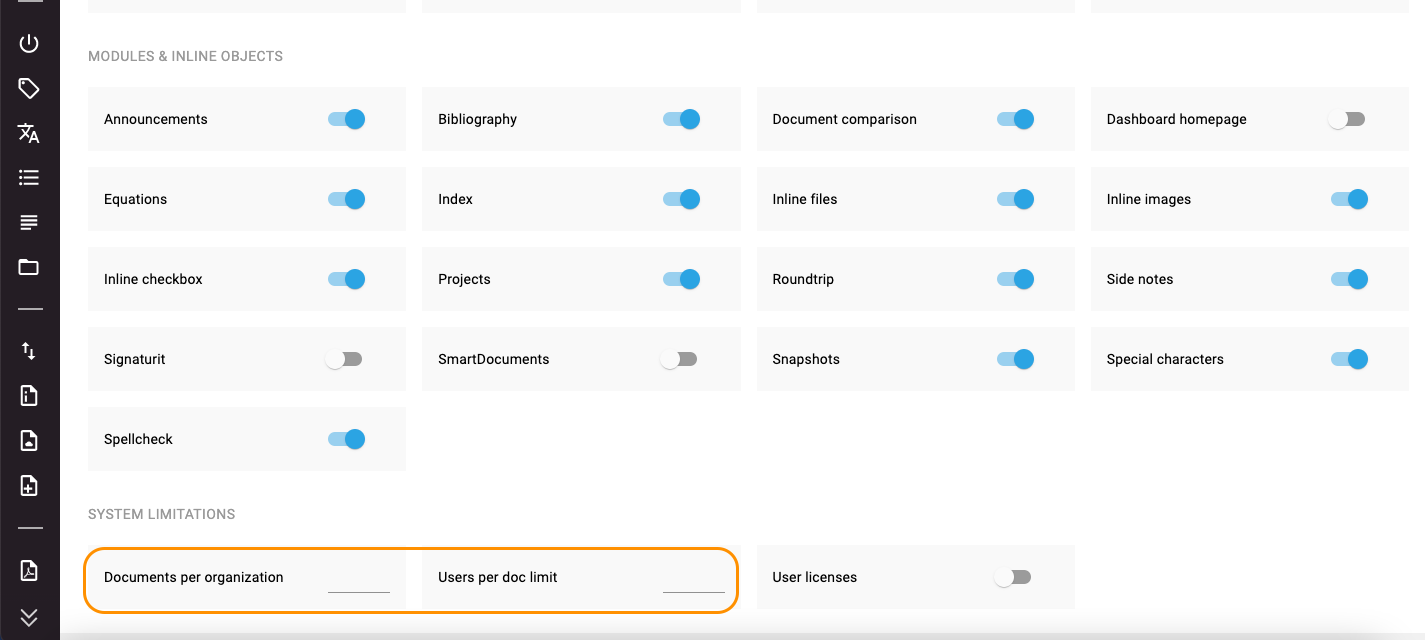Disable the Bibliography module
This screenshot has width=1425, height=640.
click(x=681, y=119)
